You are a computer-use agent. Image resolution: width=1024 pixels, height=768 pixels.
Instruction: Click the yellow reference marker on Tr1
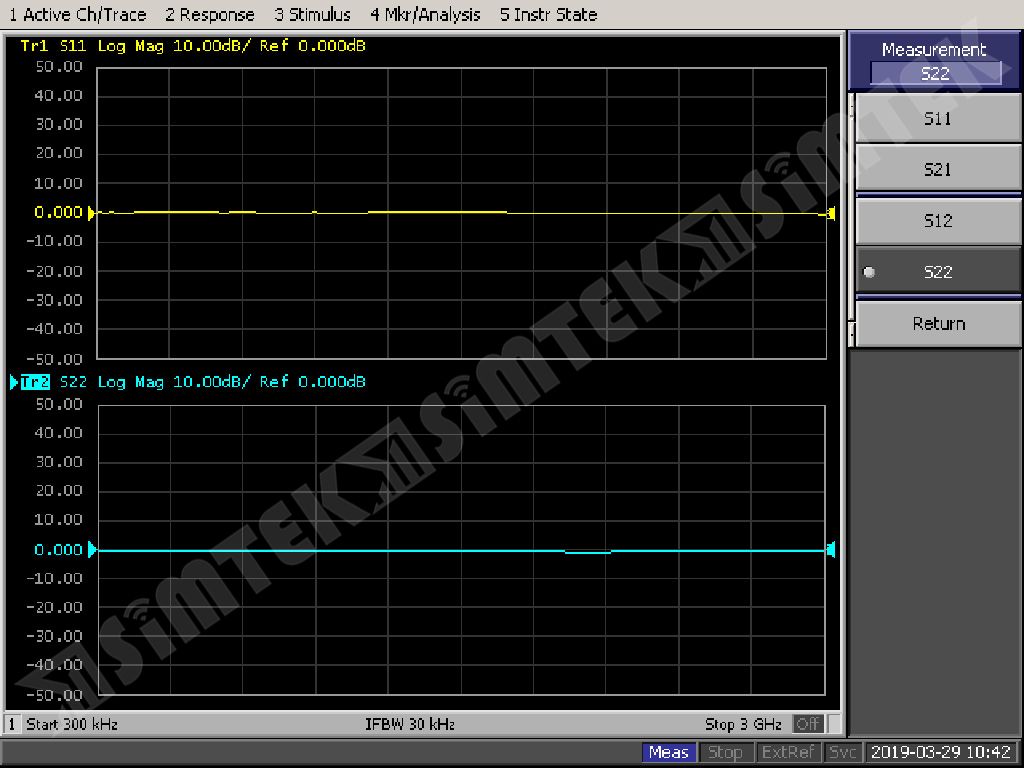(91, 213)
